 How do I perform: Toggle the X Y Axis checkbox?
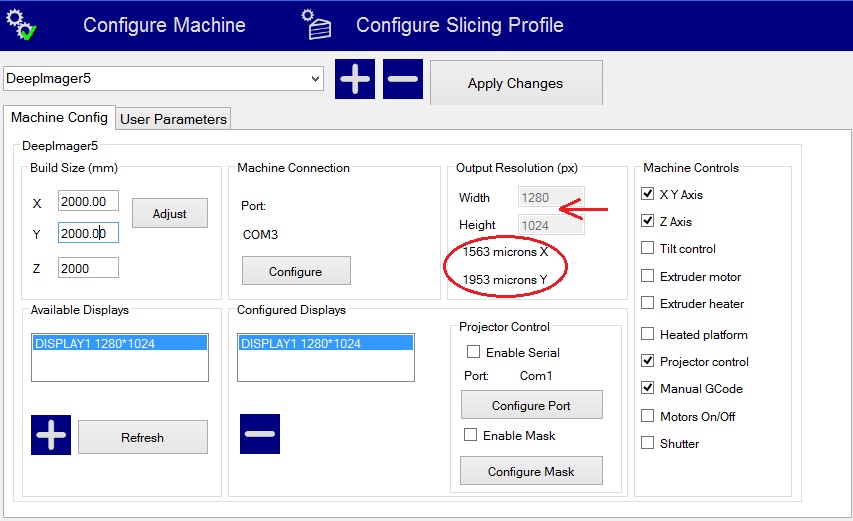click(647, 195)
